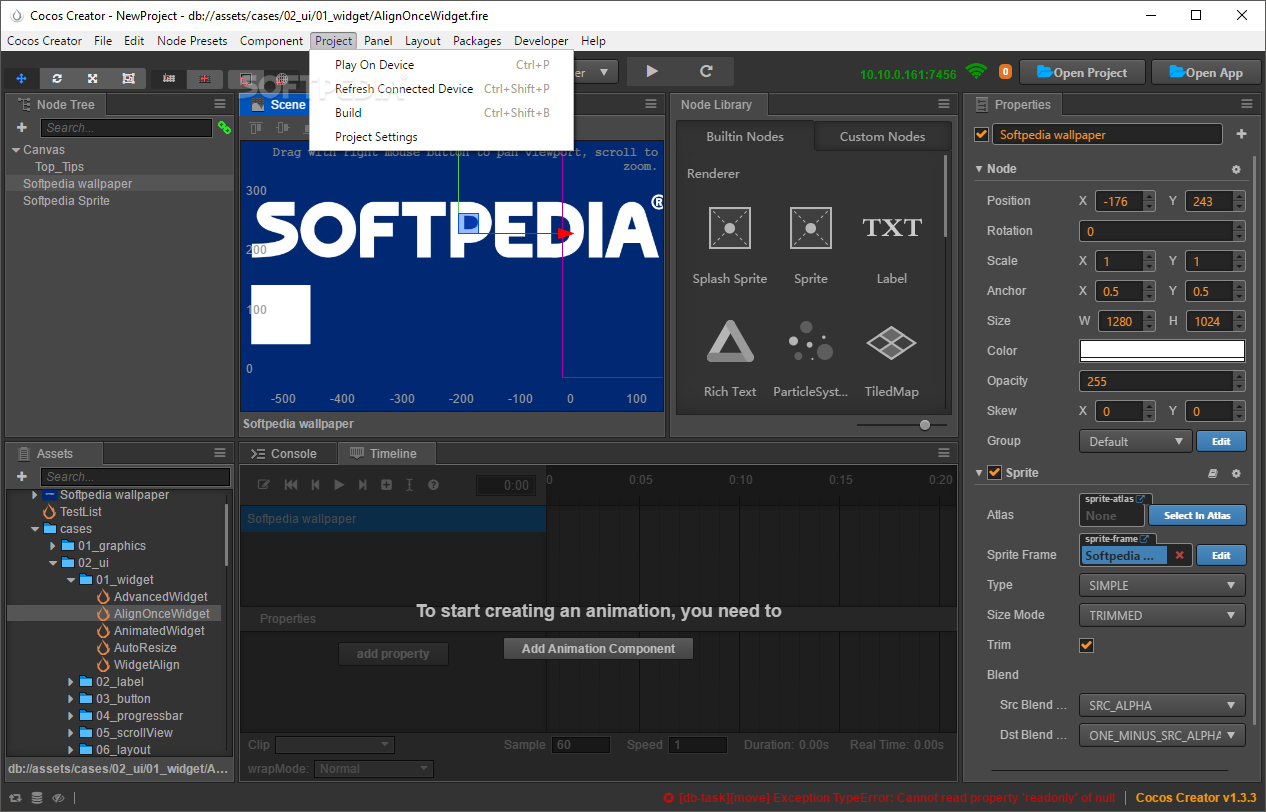Toggle the Sprite component enabled checkbox
Viewport: 1266px width, 812px height.
tap(994, 473)
